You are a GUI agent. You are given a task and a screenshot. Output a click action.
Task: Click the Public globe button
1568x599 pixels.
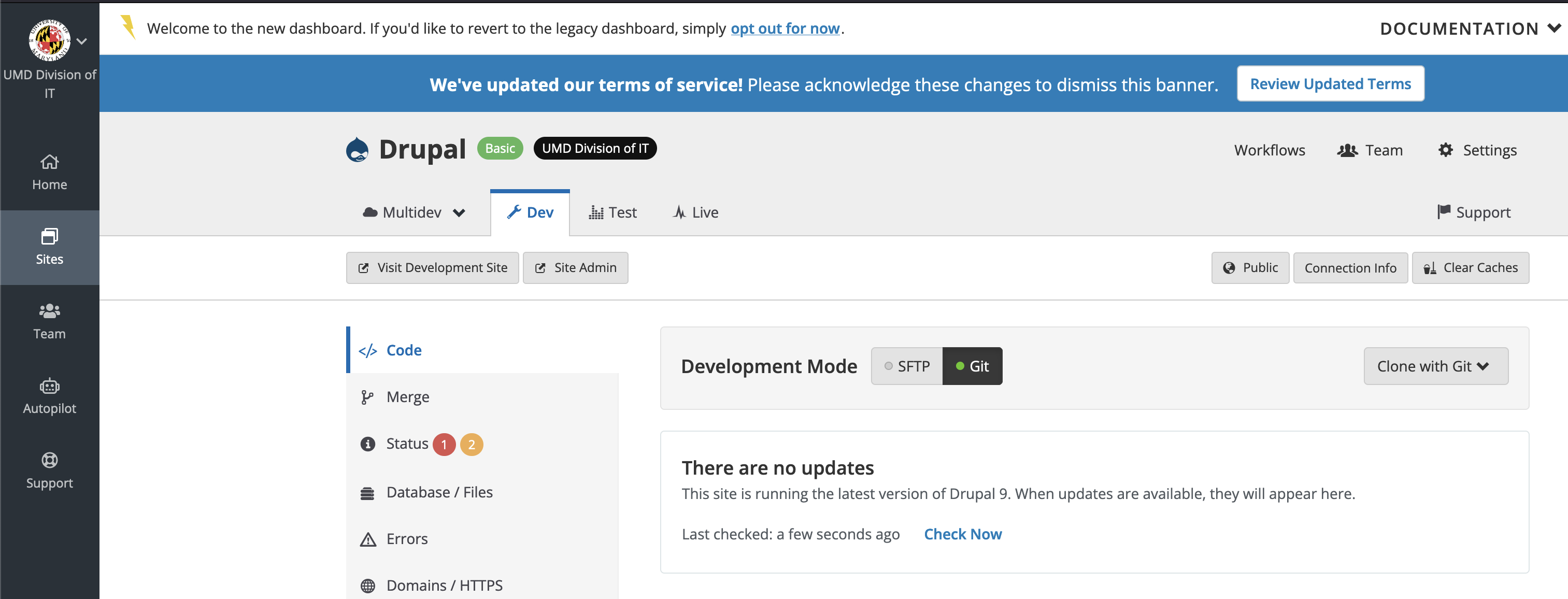pos(1250,268)
